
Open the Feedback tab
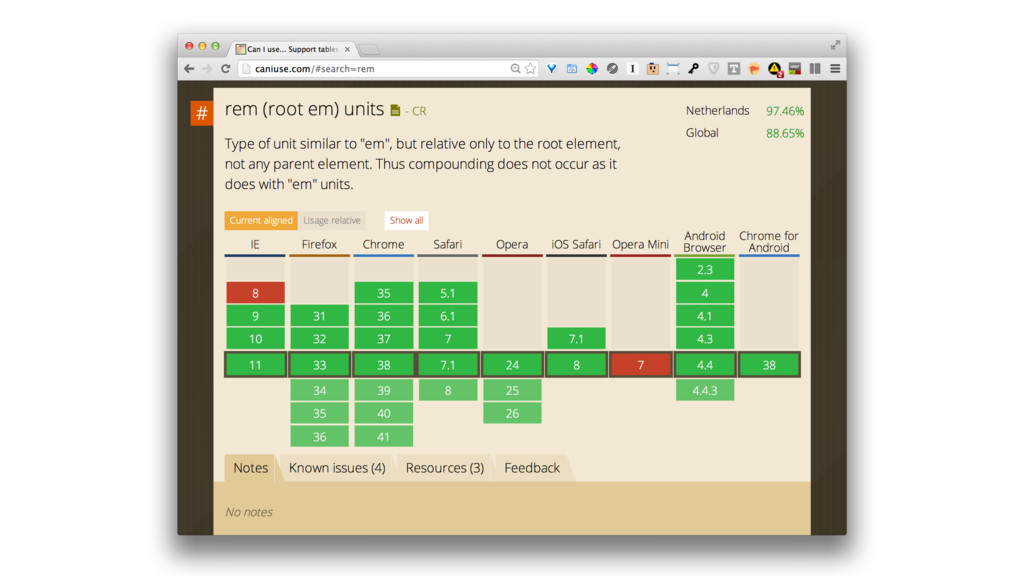(x=532, y=468)
